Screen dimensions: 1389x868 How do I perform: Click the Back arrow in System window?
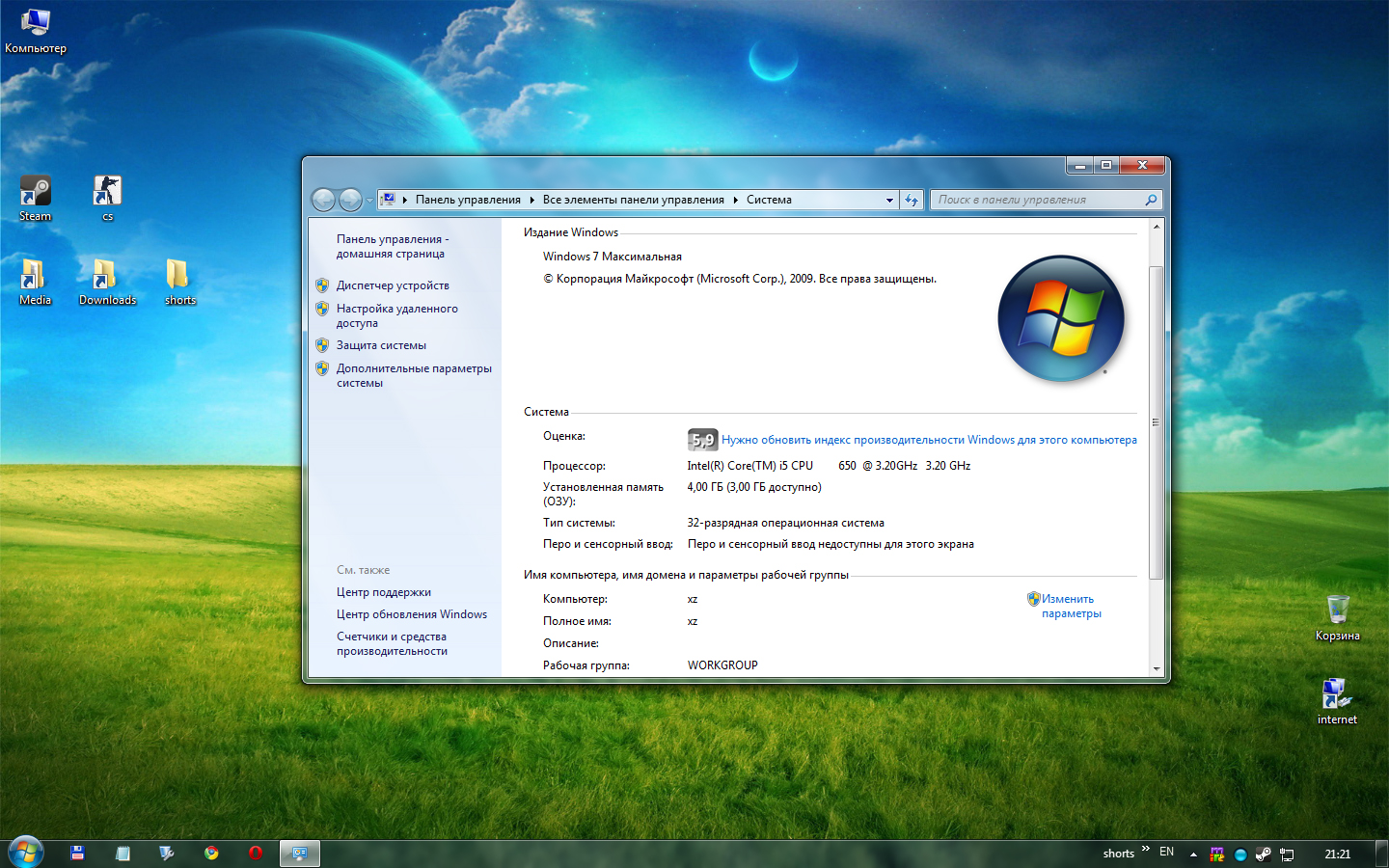click(x=323, y=200)
